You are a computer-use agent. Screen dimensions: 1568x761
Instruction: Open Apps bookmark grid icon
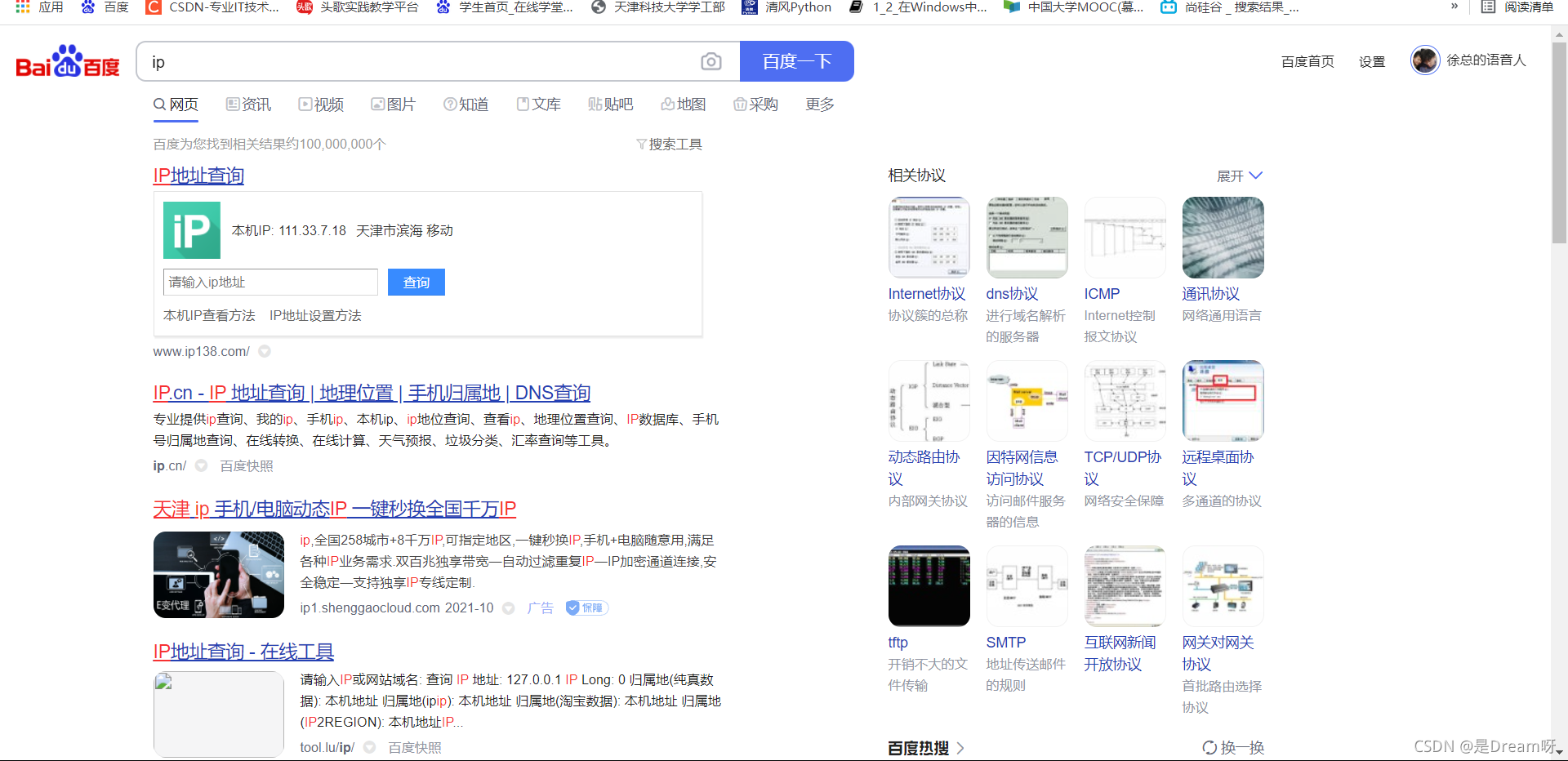point(23,7)
